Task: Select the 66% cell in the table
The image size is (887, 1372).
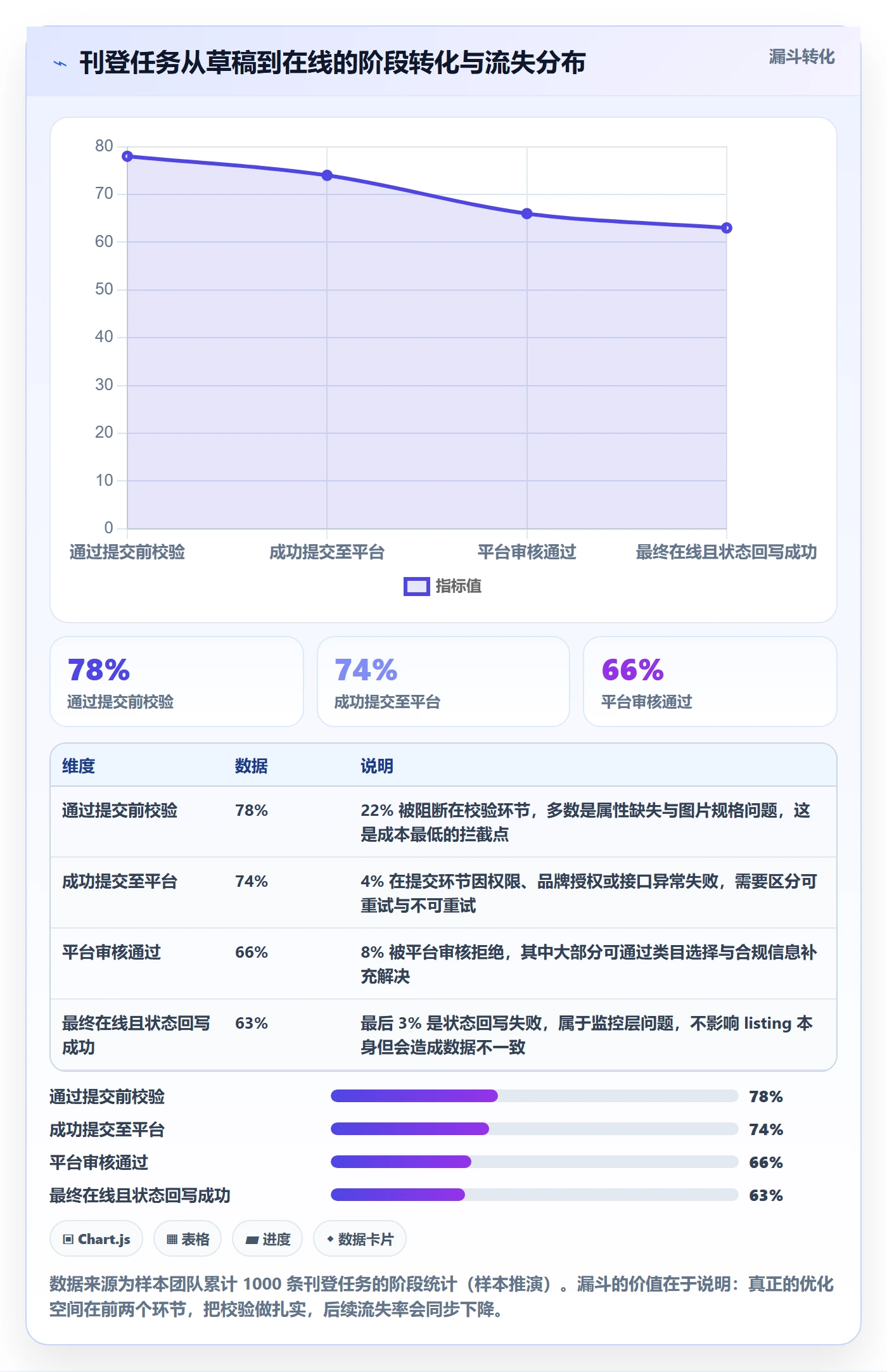Action: coord(252,952)
